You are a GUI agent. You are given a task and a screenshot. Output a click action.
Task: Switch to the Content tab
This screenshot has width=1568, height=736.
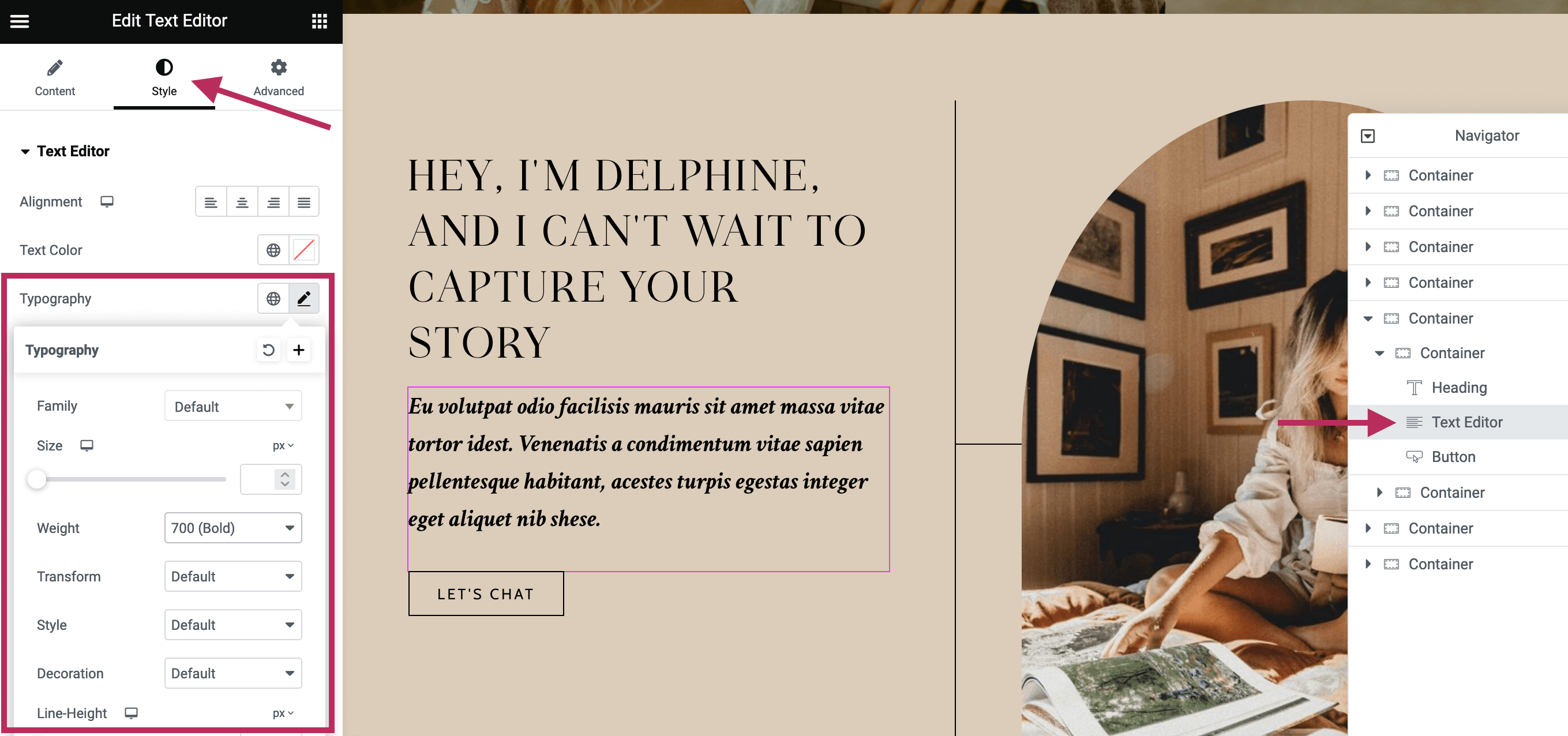(55, 78)
